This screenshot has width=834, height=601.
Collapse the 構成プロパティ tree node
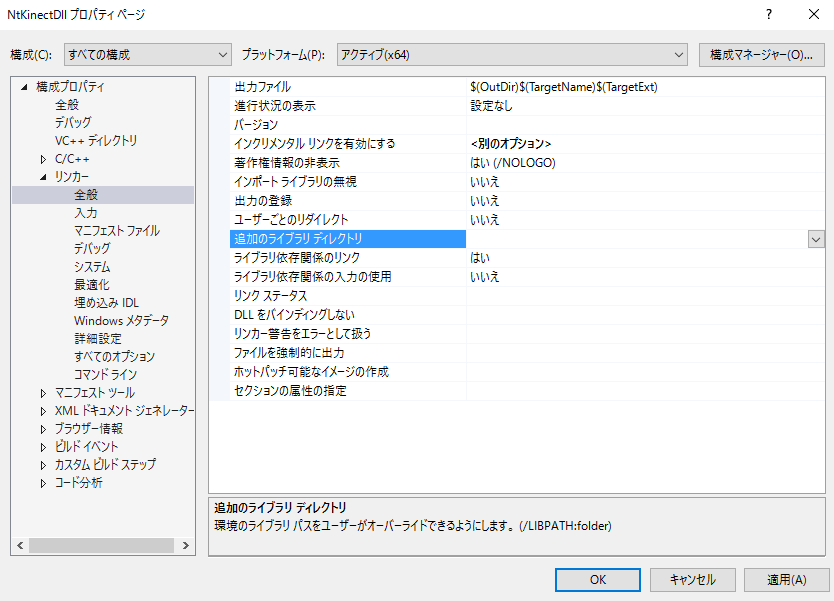(24, 87)
